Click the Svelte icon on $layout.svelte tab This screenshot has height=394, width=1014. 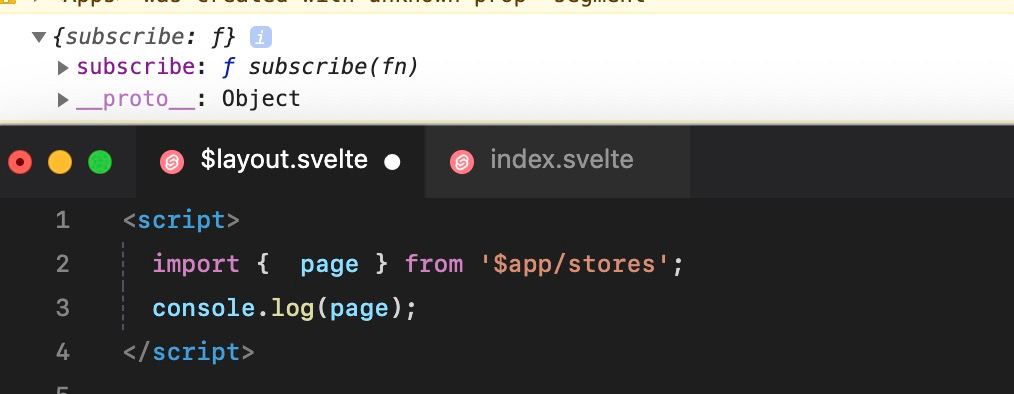coord(173,162)
